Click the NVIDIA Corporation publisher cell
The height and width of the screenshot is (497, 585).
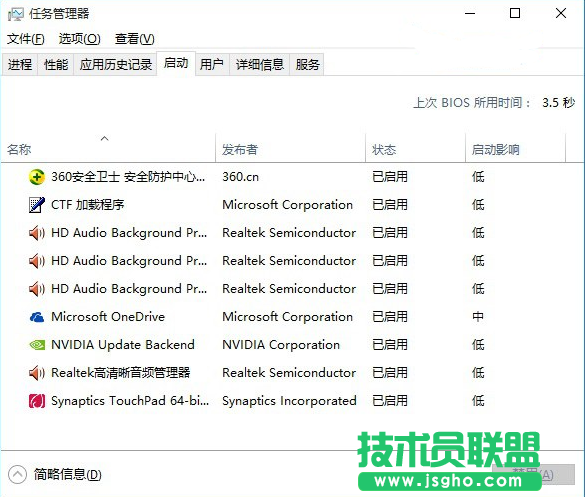(x=281, y=345)
